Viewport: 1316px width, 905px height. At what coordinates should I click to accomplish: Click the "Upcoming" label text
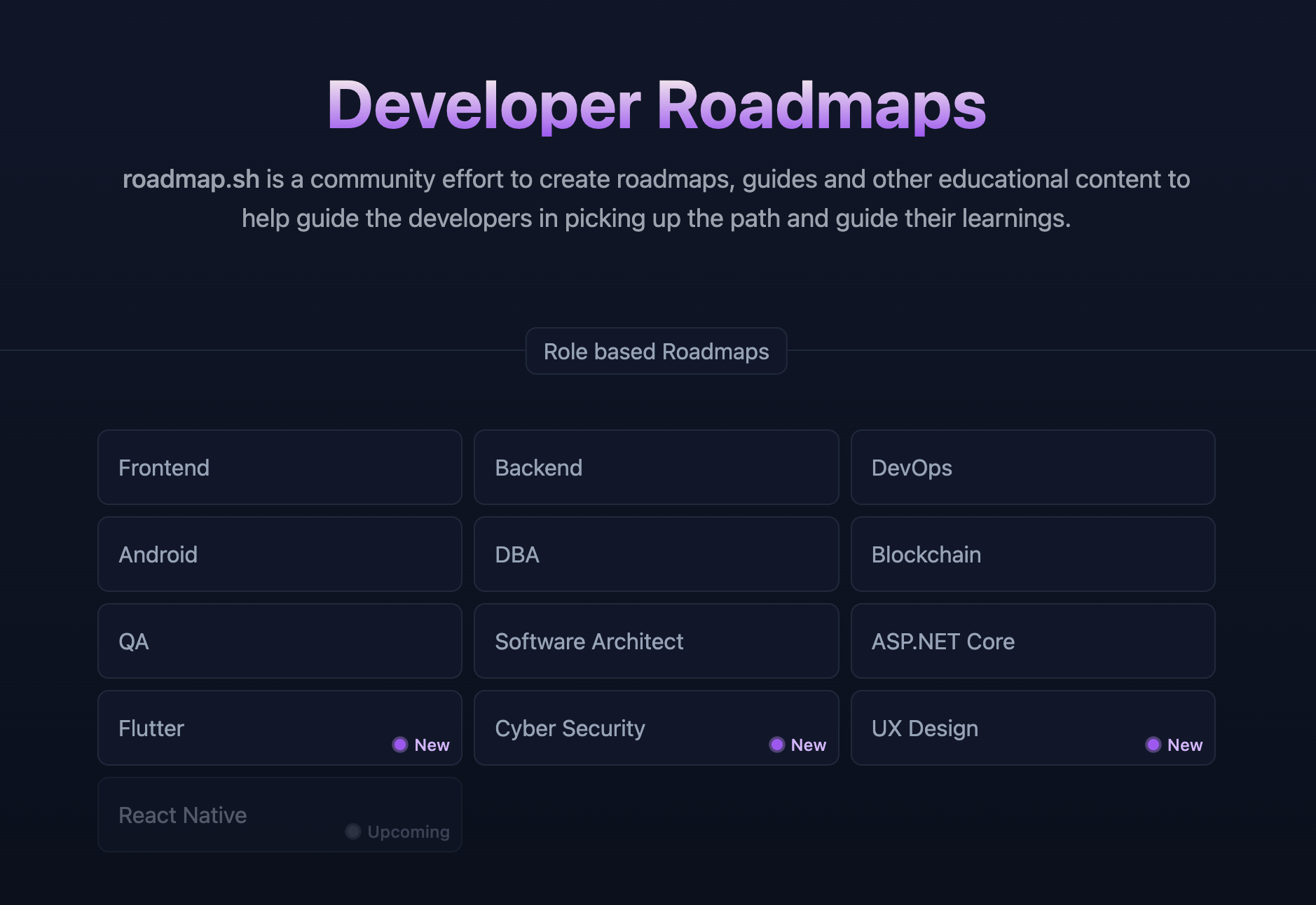(409, 832)
